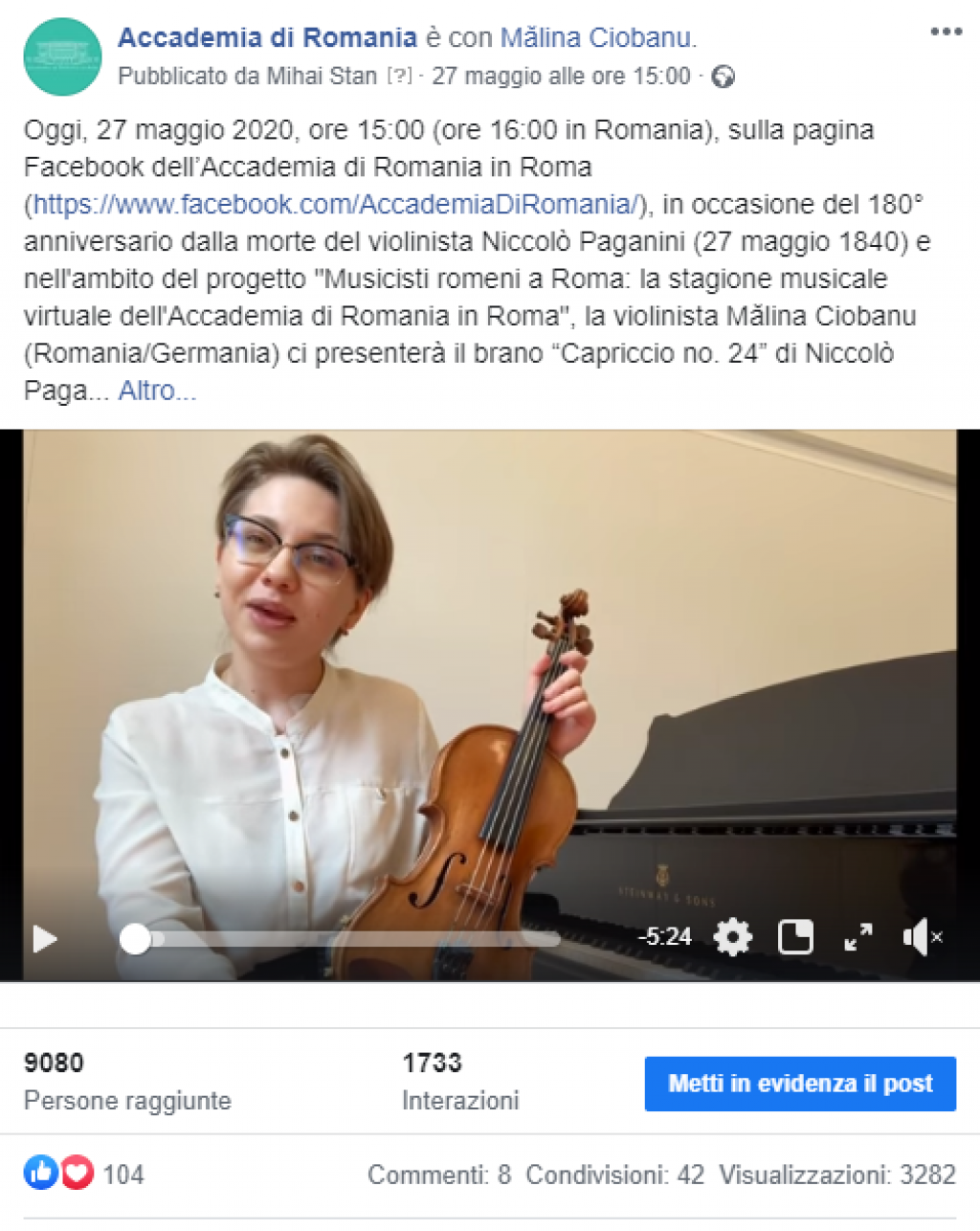Click the public globe privacy icon
The width and height of the screenshot is (980, 1231).
(x=724, y=77)
